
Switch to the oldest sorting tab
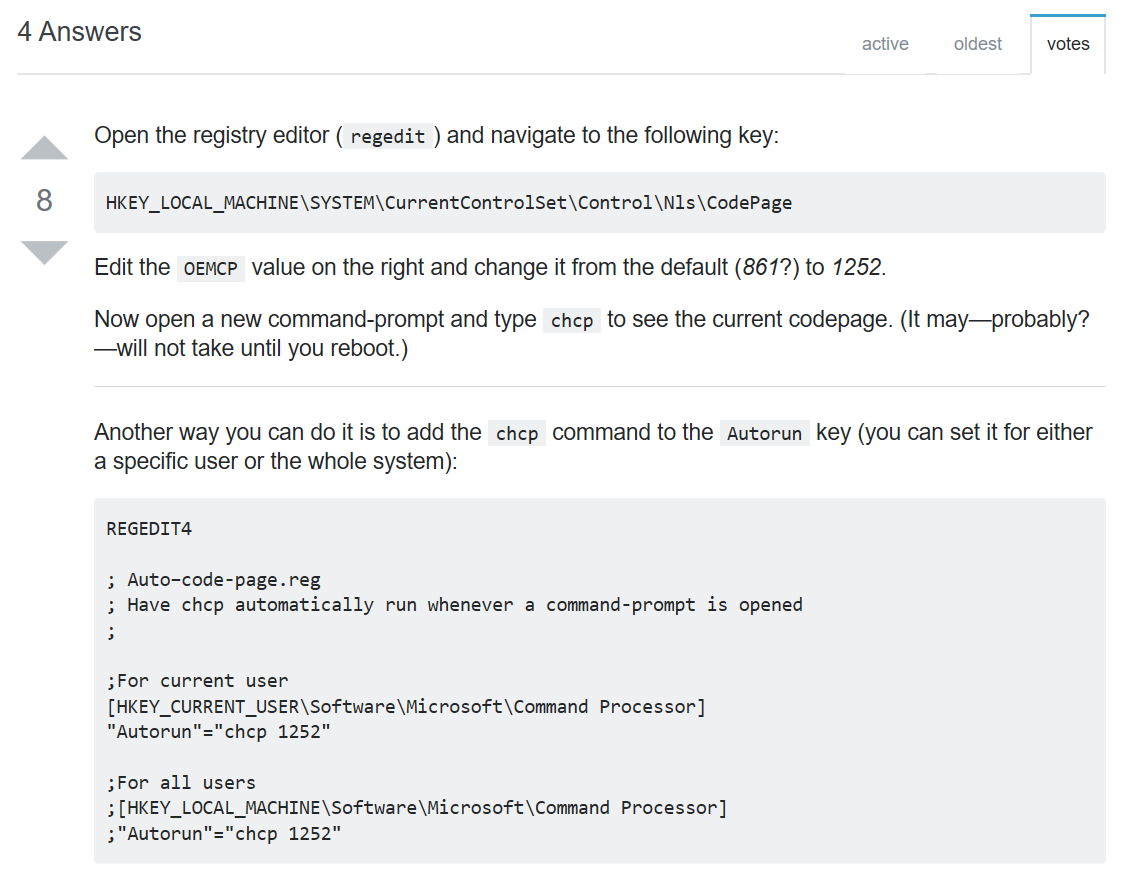(978, 44)
